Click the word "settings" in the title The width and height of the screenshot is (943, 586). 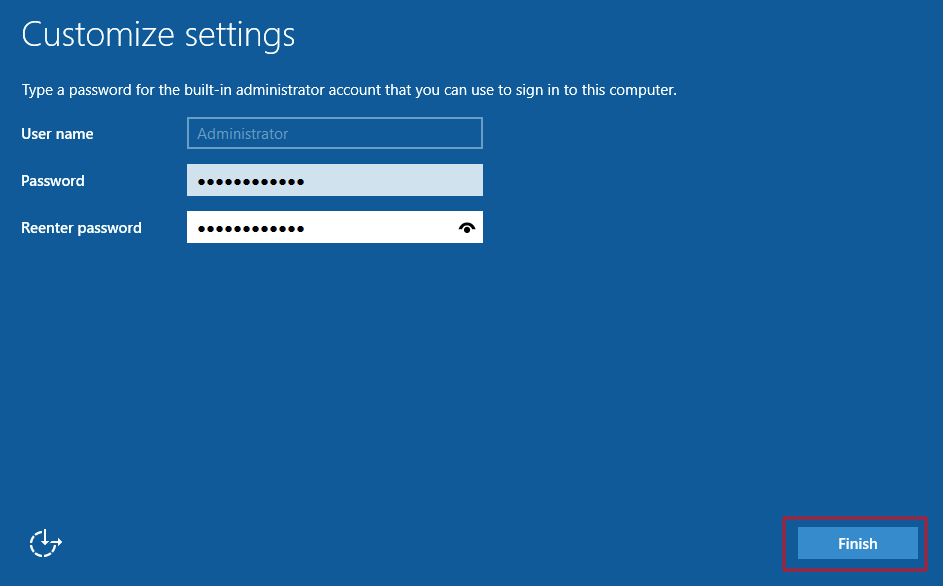[x=240, y=35]
